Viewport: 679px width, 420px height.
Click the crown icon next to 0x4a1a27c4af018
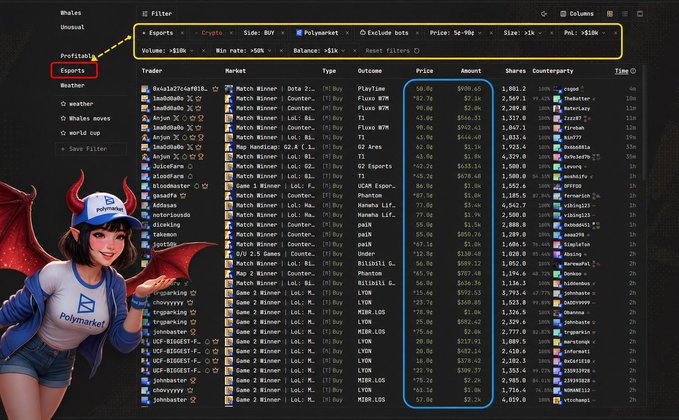click(215, 89)
